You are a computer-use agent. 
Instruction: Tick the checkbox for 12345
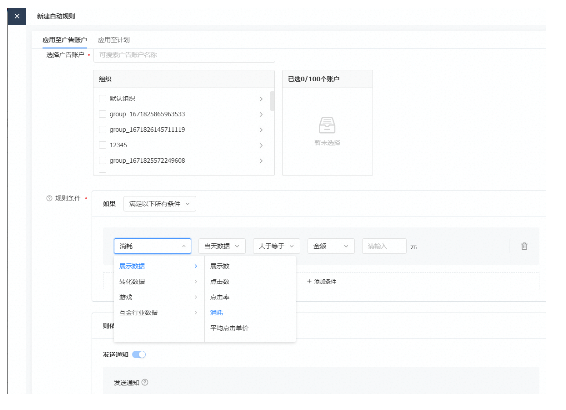pos(103,145)
